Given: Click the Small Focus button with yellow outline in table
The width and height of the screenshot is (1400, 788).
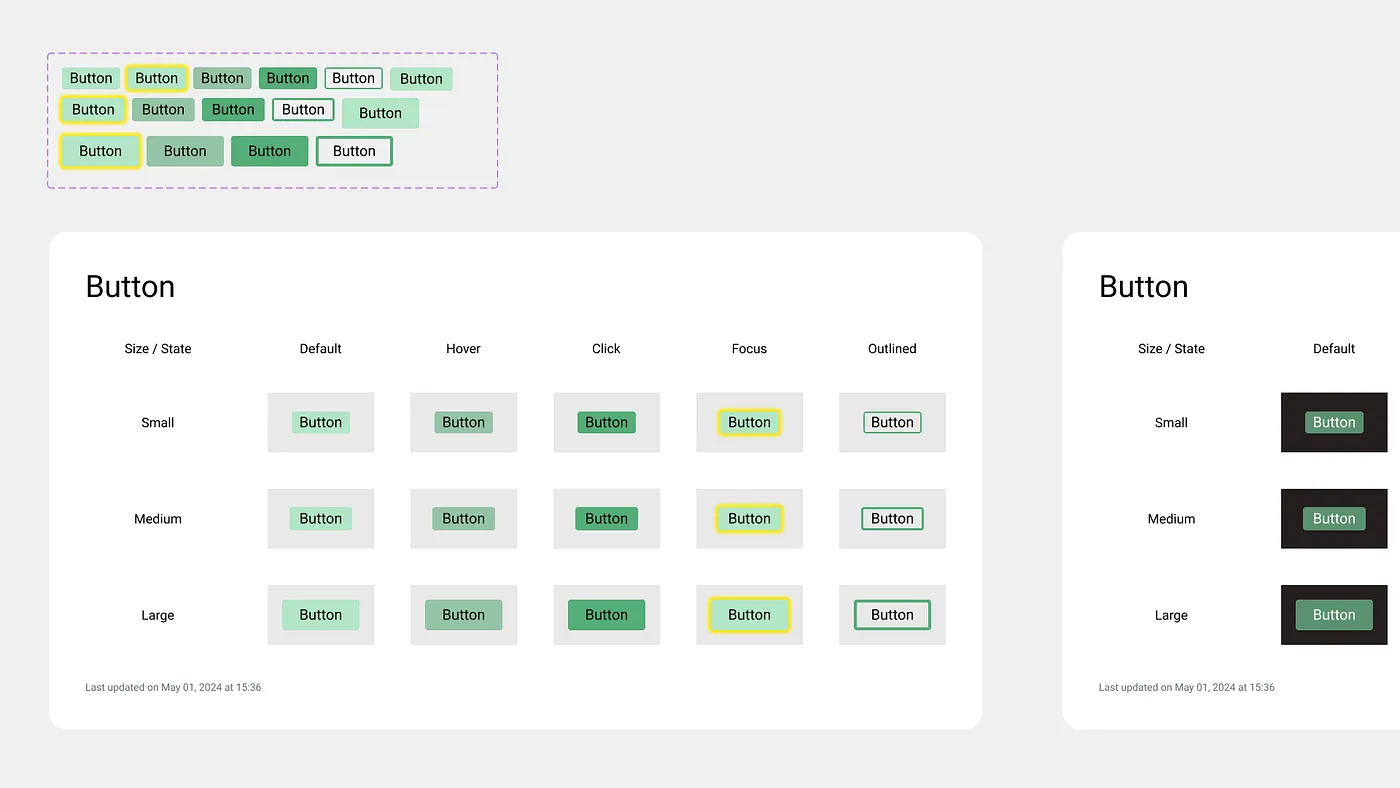Looking at the screenshot, I should pyautogui.click(x=749, y=422).
